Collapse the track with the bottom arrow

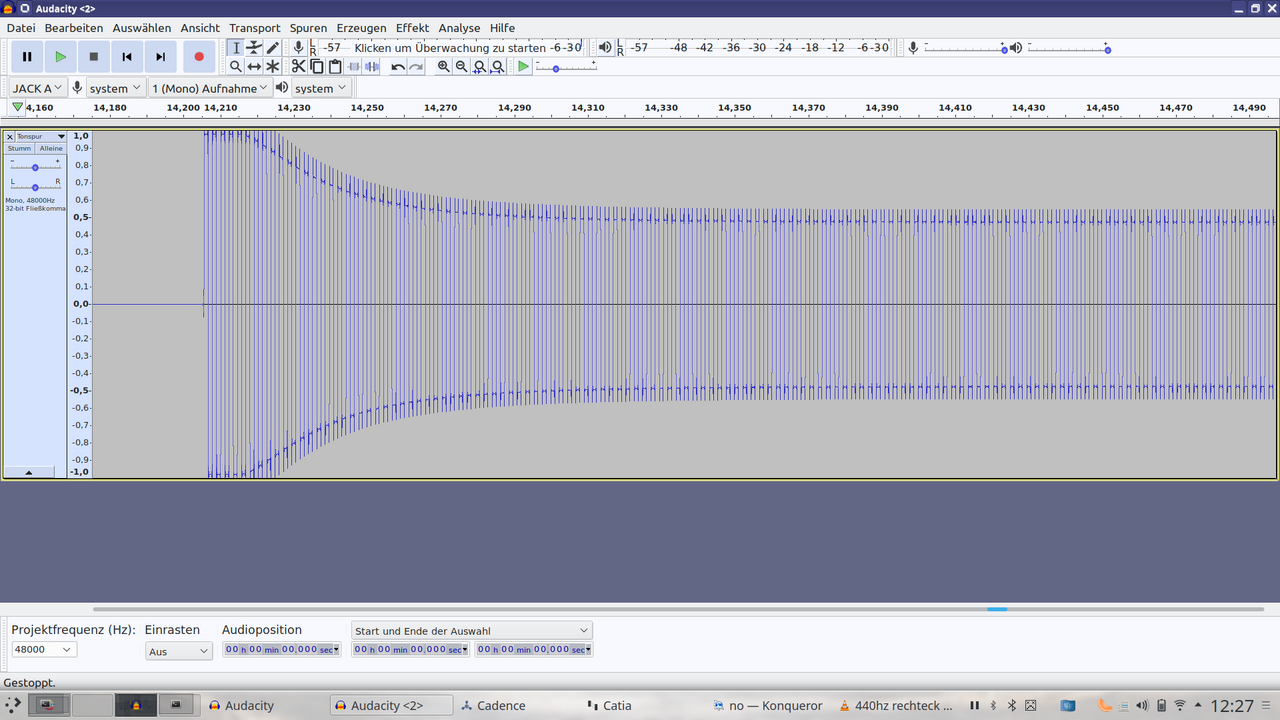(28, 472)
